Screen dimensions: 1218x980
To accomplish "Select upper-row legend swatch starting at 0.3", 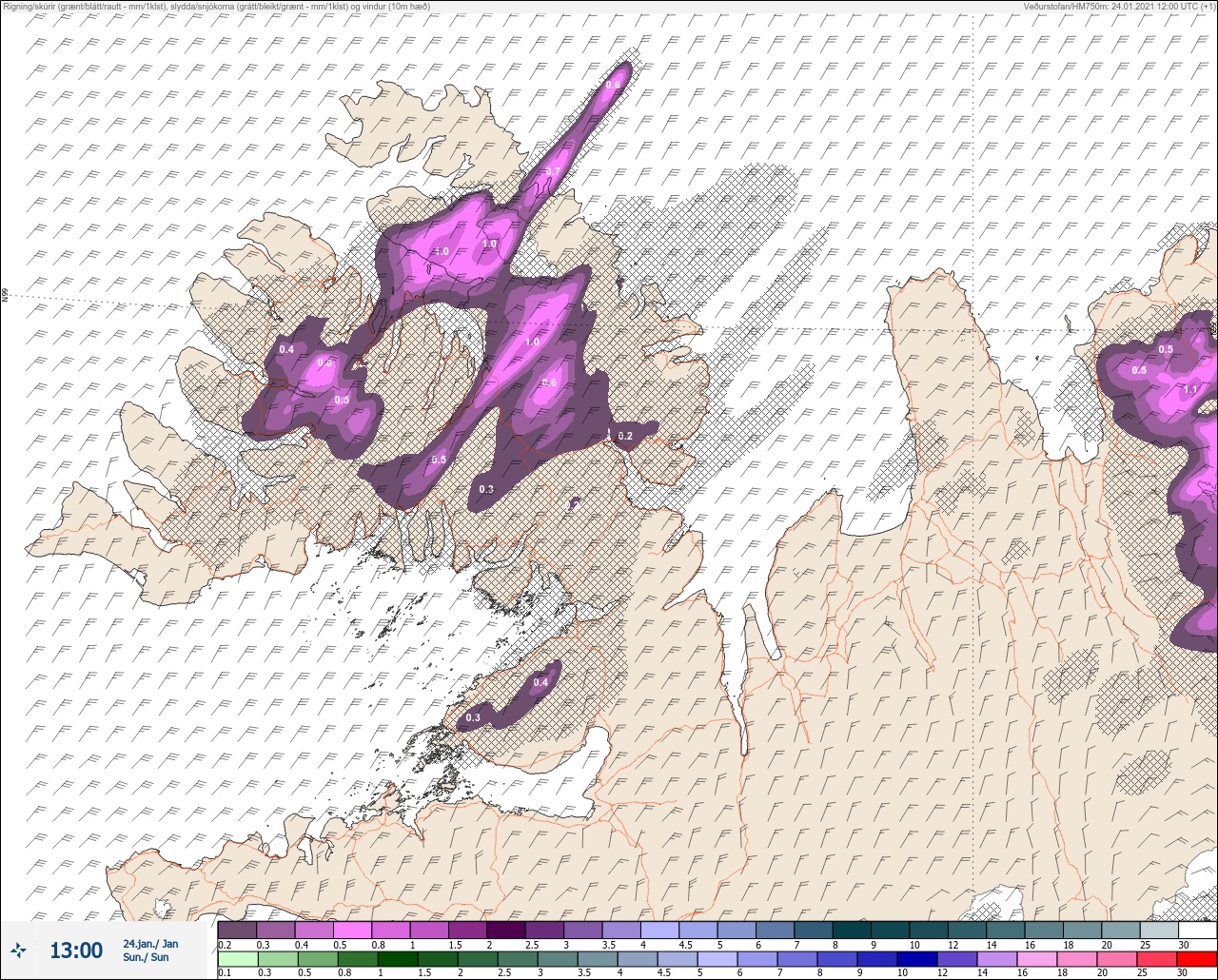I will [276, 930].
